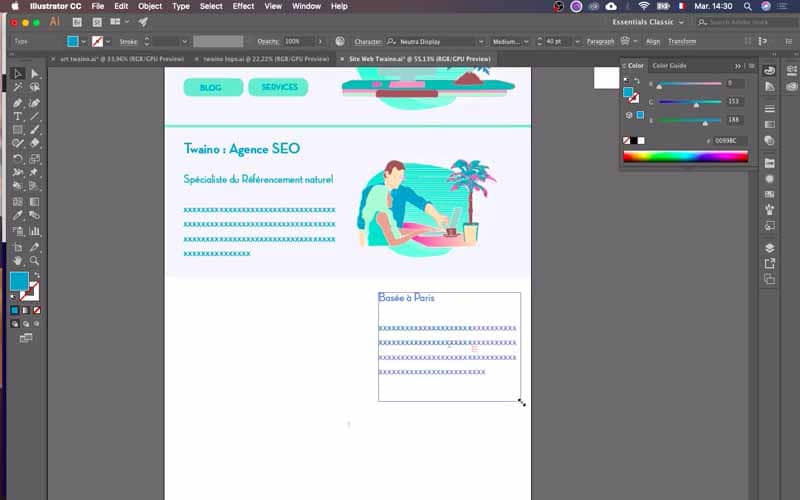
Task: Select the Hand tool
Action: (x=17, y=261)
